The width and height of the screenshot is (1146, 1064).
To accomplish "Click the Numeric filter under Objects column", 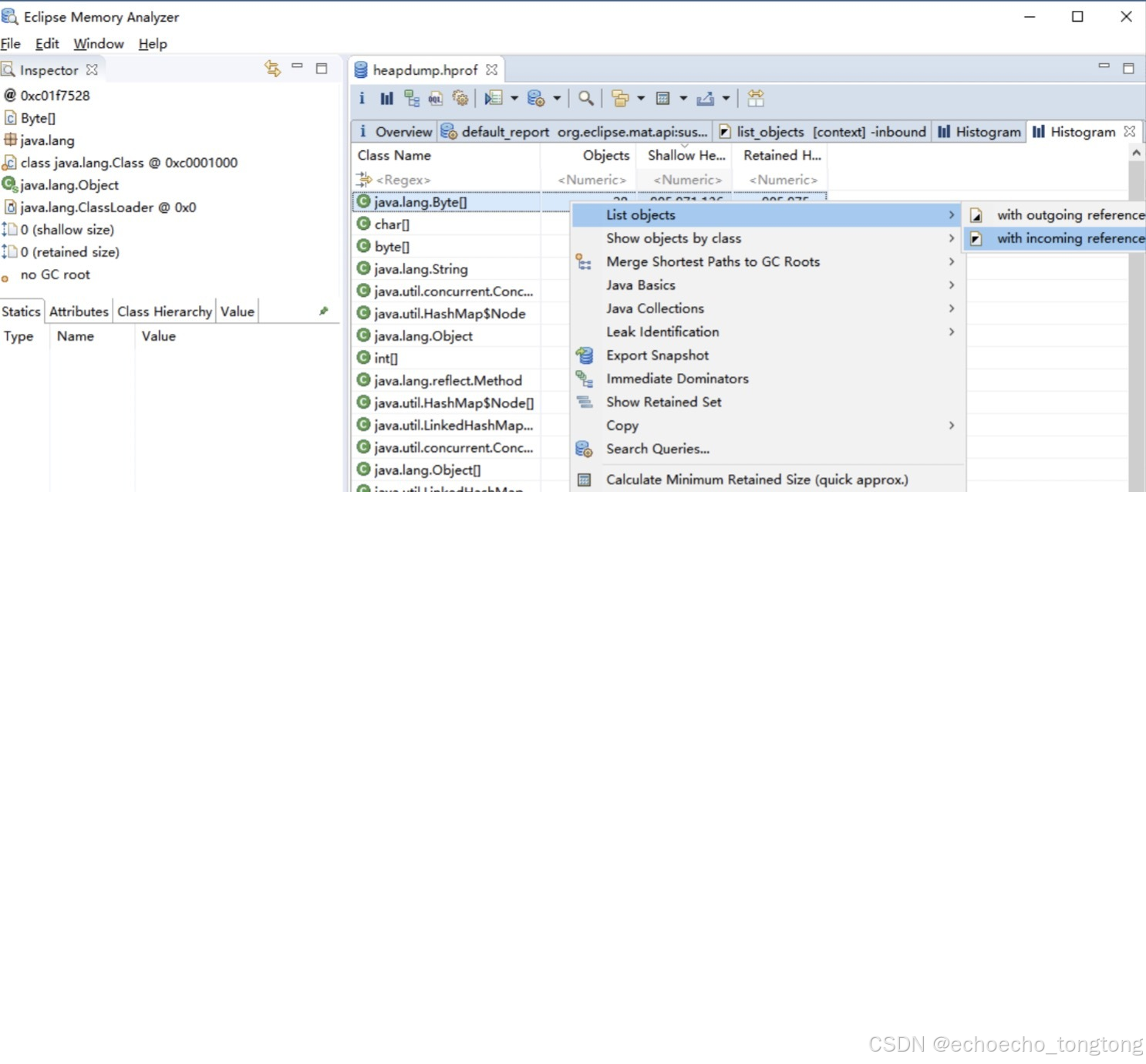I will 588,180.
